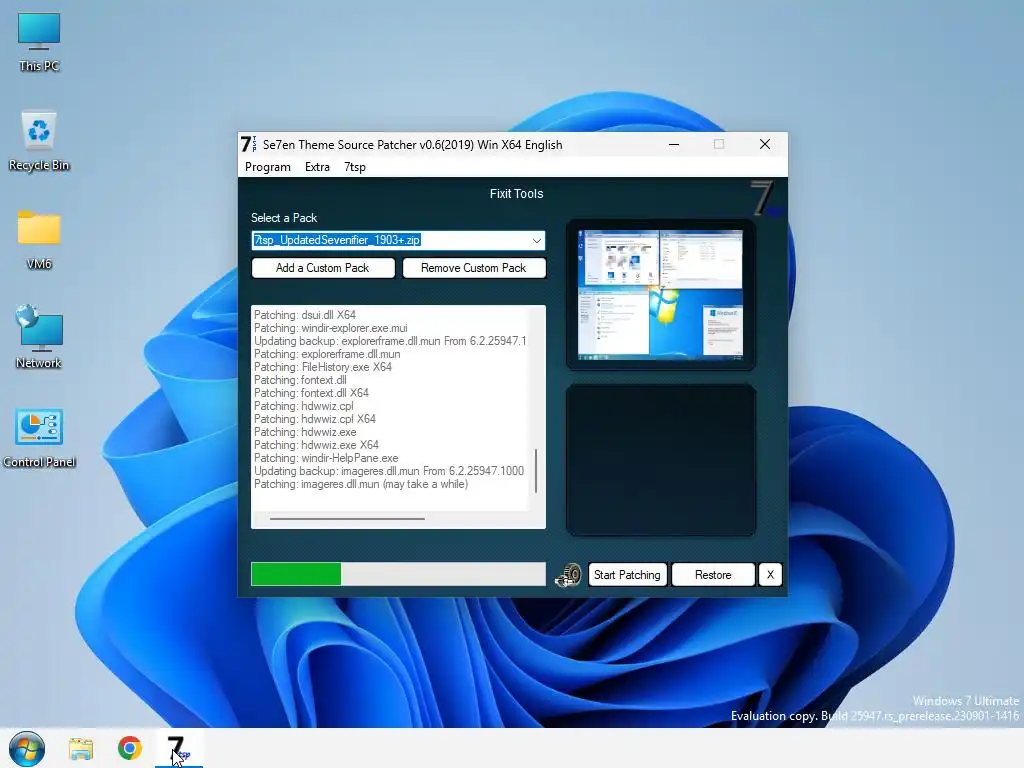Click log line 'Patching: dsui.dll X64'
This screenshot has width=1024, height=768.
[304, 315]
